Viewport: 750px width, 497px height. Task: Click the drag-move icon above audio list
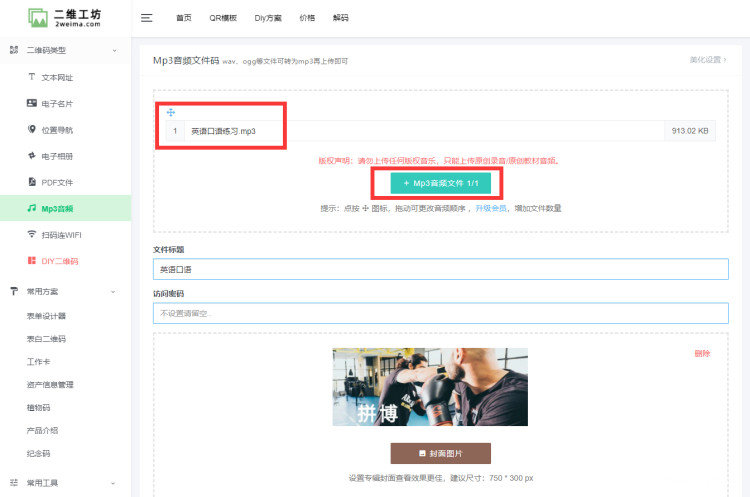(170, 112)
